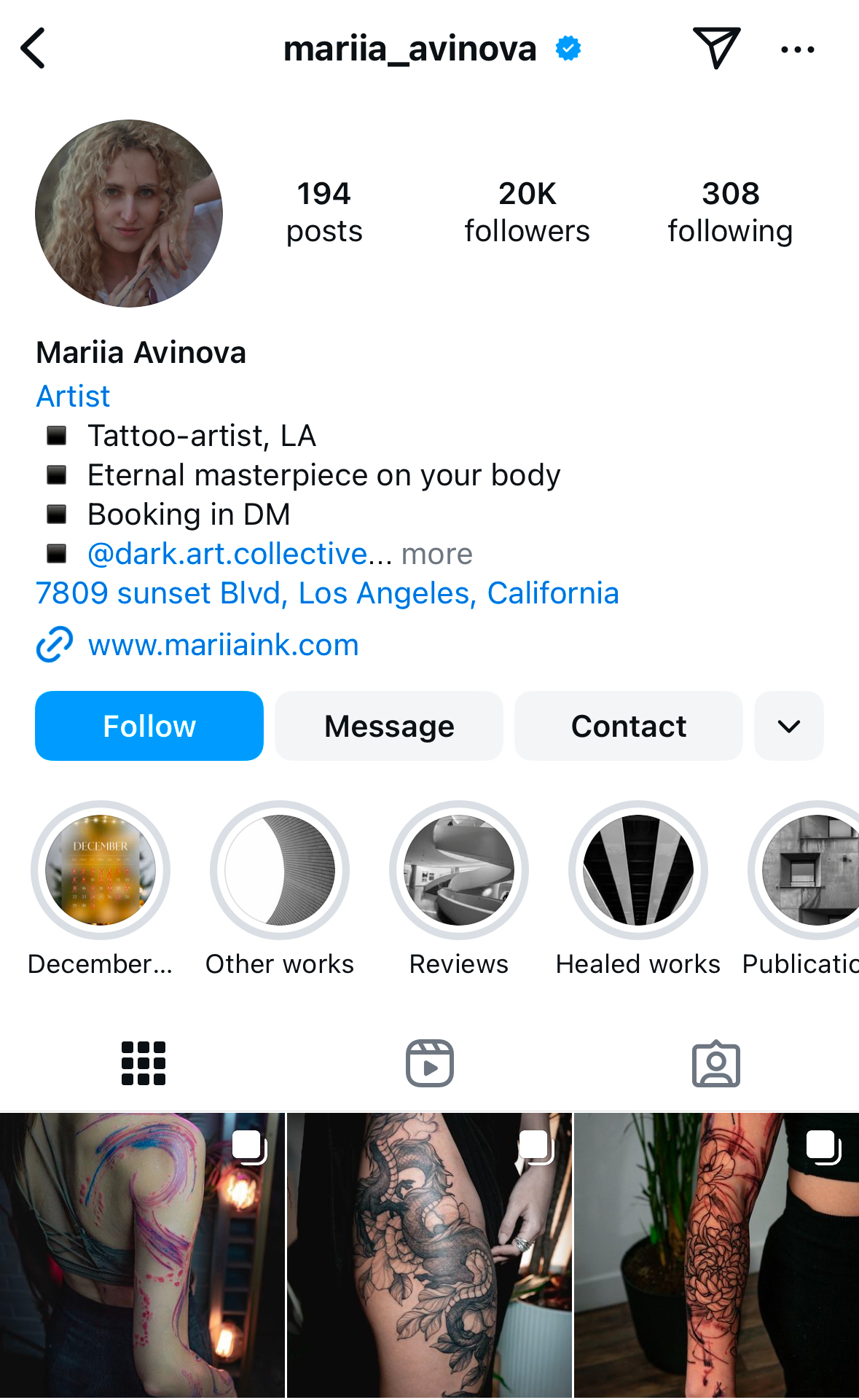This screenshot has width=859, height=1400.
Task: Open the www.mariiaink.com link
Action: [223, 645]
